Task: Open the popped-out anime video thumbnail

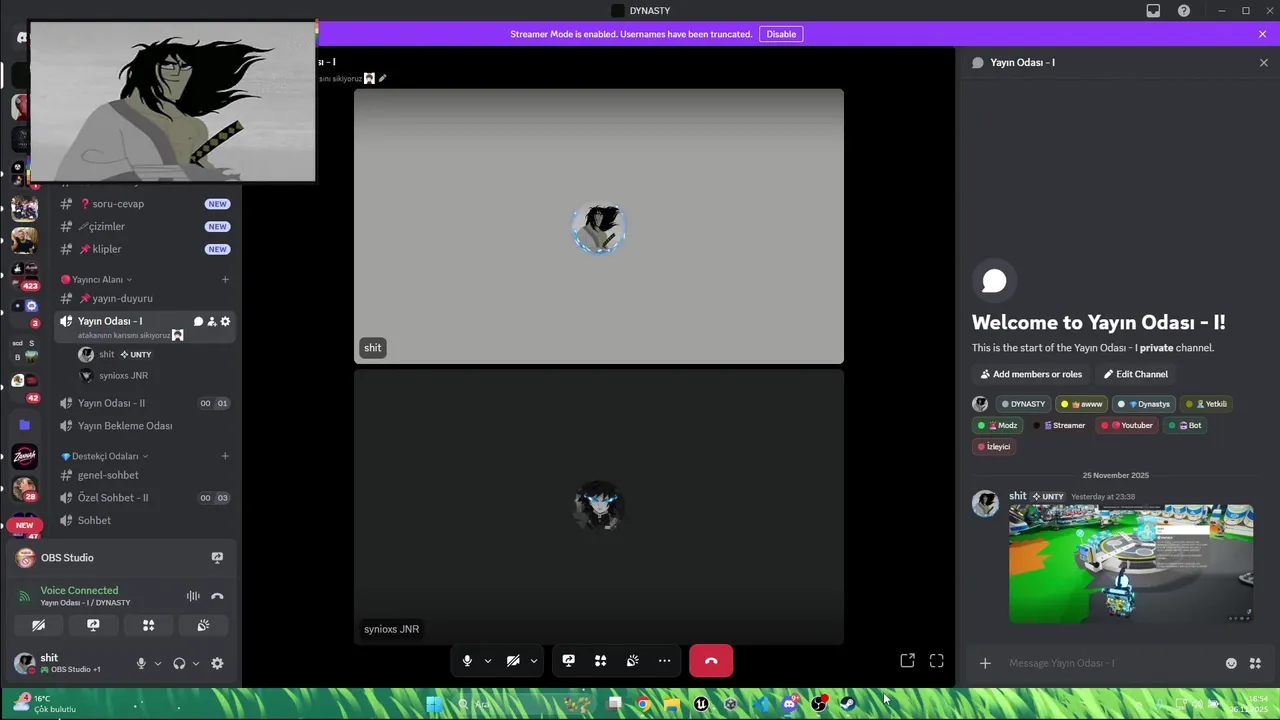Action: point(172,101)
